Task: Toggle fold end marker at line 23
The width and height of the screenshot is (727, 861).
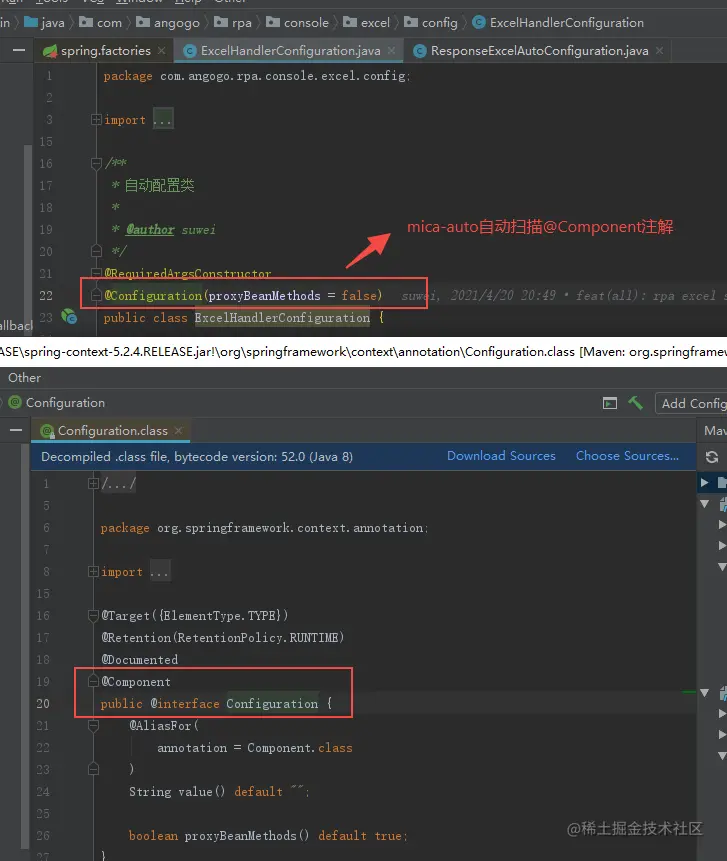Action: [93, 769]
